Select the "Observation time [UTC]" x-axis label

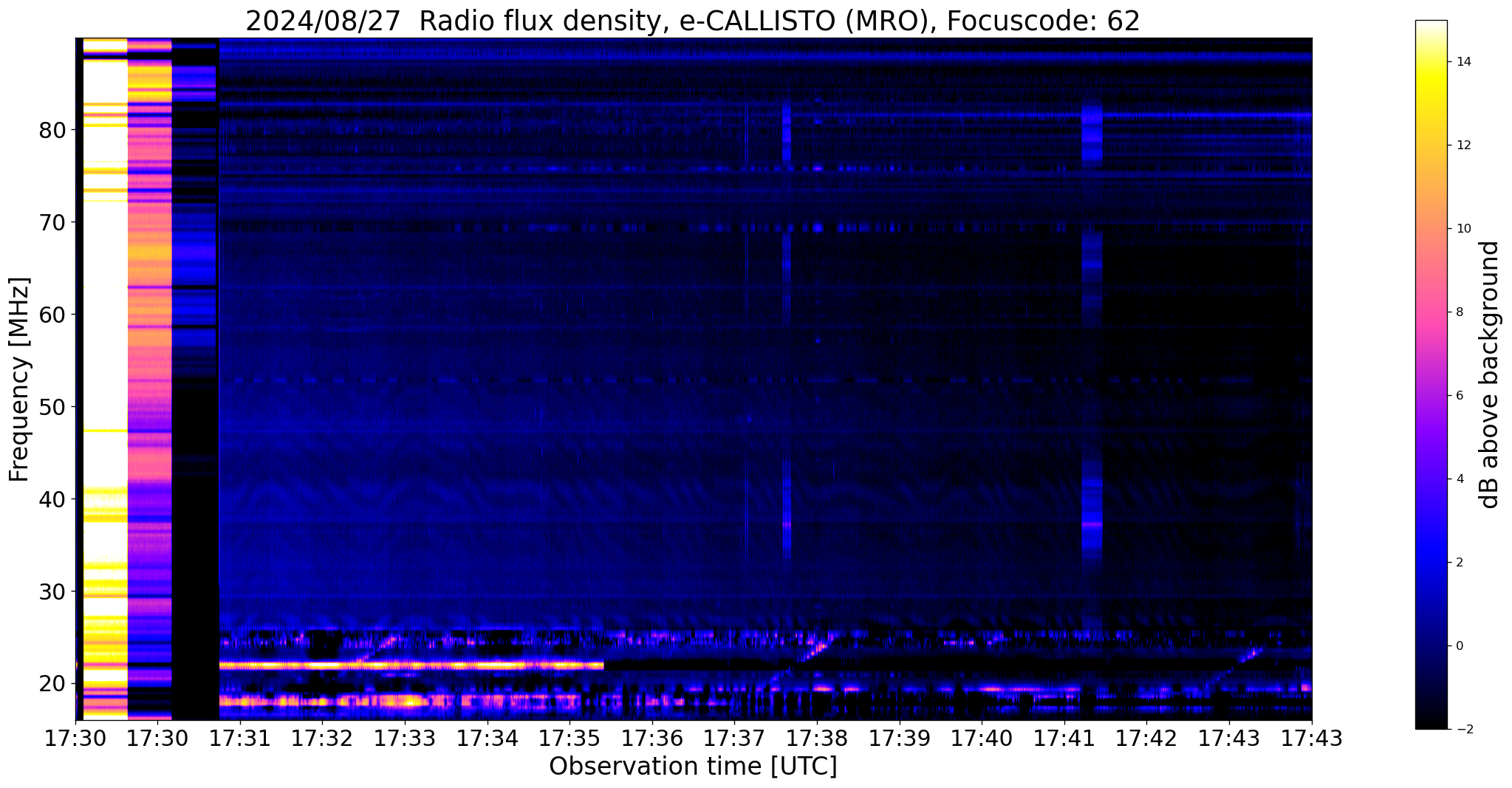[x=693, y=767]
